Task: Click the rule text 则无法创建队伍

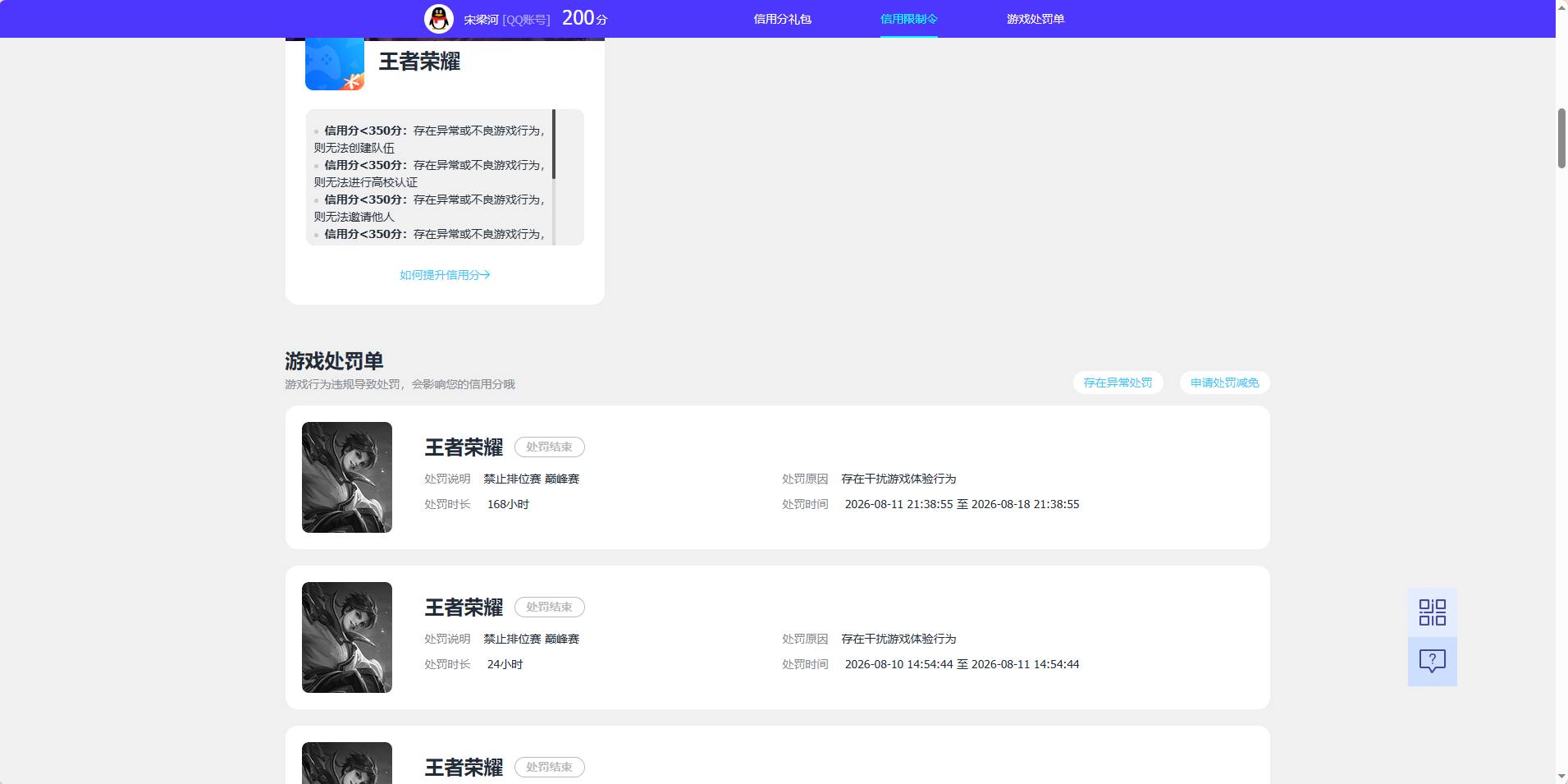Action: pos(354,148)
